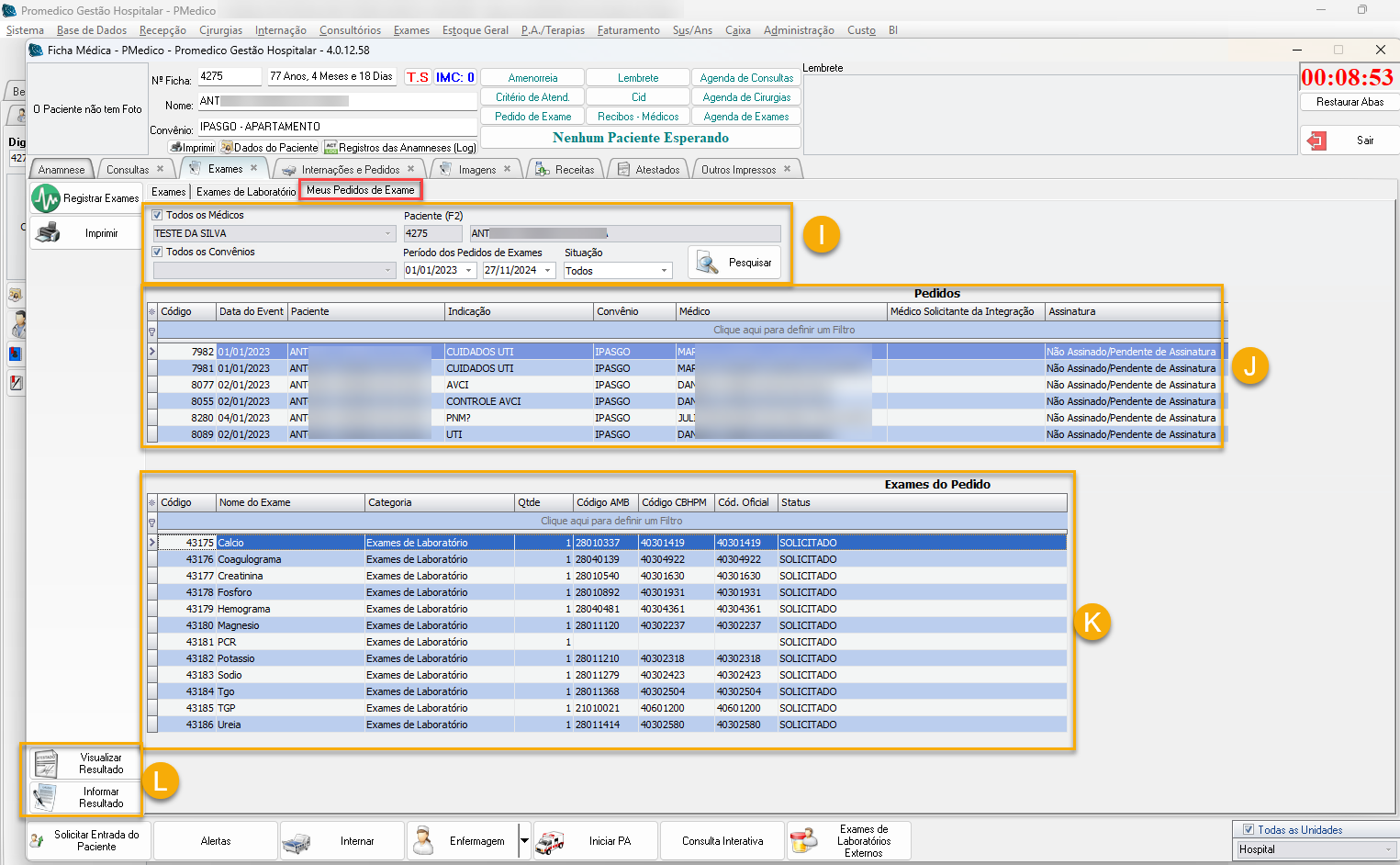Screen dimensions: 1400x865
Task: Switch to the Receitas tab
Action: tap(574, 170)
